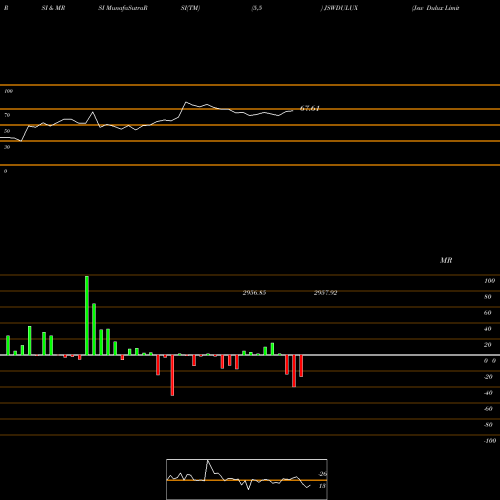Click the 2936.85 price label
Image resolution: width=500 pixels, height=500 pixels.
coord(254,293)
